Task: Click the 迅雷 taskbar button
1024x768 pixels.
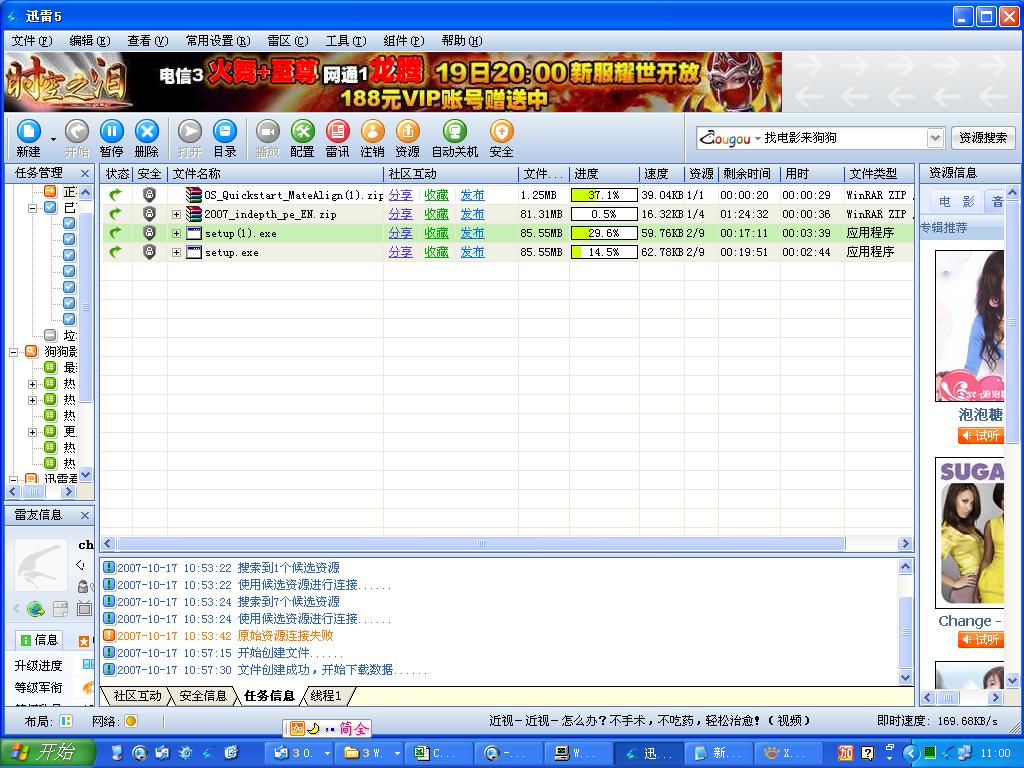Action: coord(650,753)
